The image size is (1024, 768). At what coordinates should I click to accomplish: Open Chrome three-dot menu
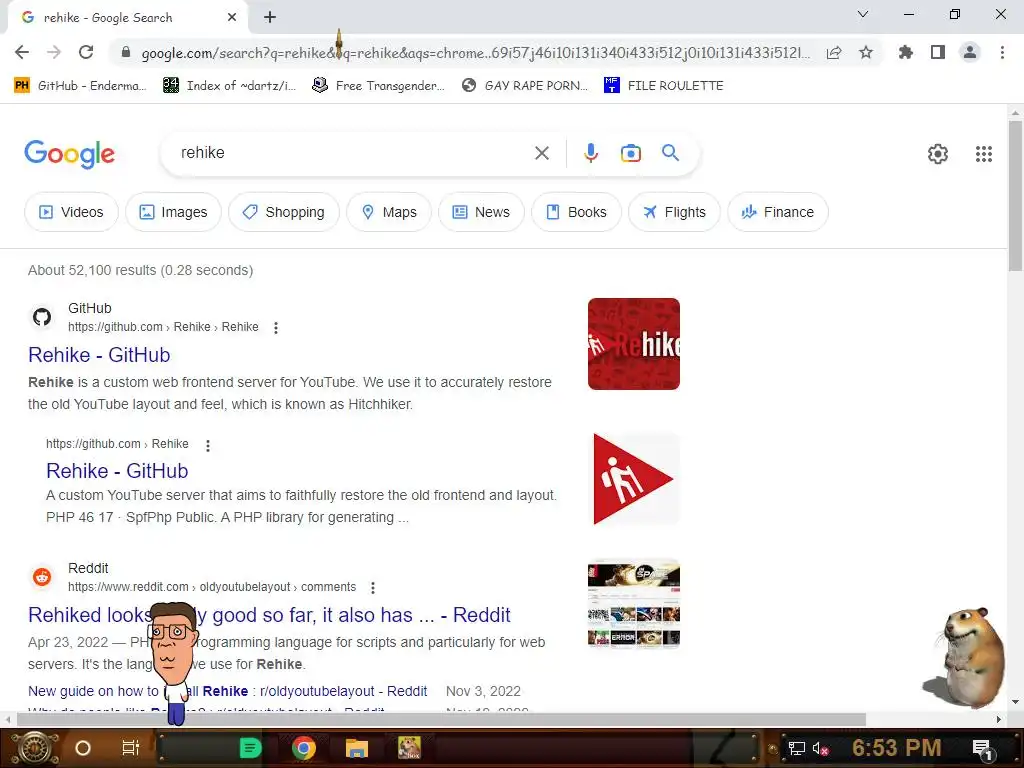(1002, 52)
